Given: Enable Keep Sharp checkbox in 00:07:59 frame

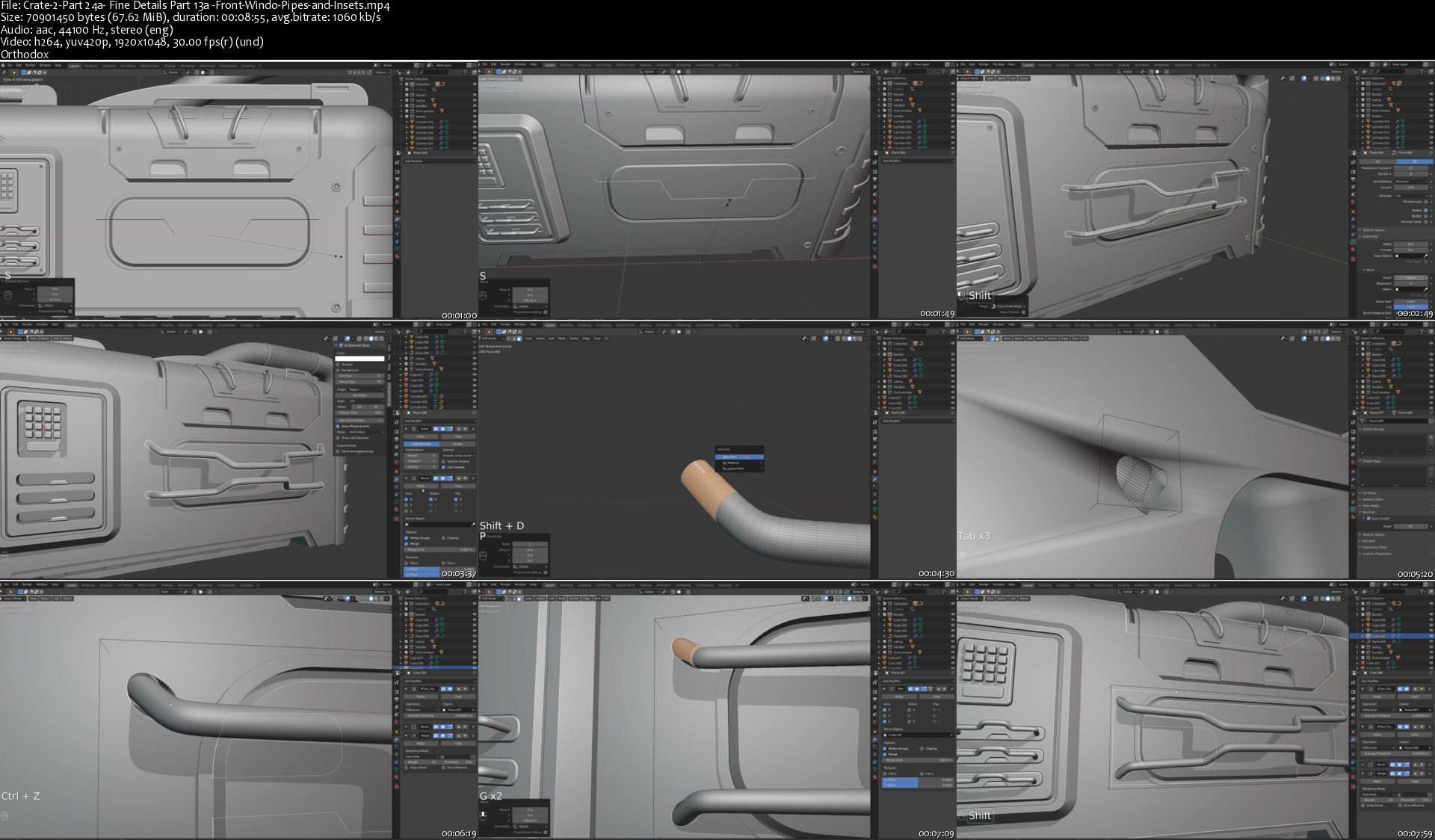Looking at the screenshot, I should click(1363, 806).
